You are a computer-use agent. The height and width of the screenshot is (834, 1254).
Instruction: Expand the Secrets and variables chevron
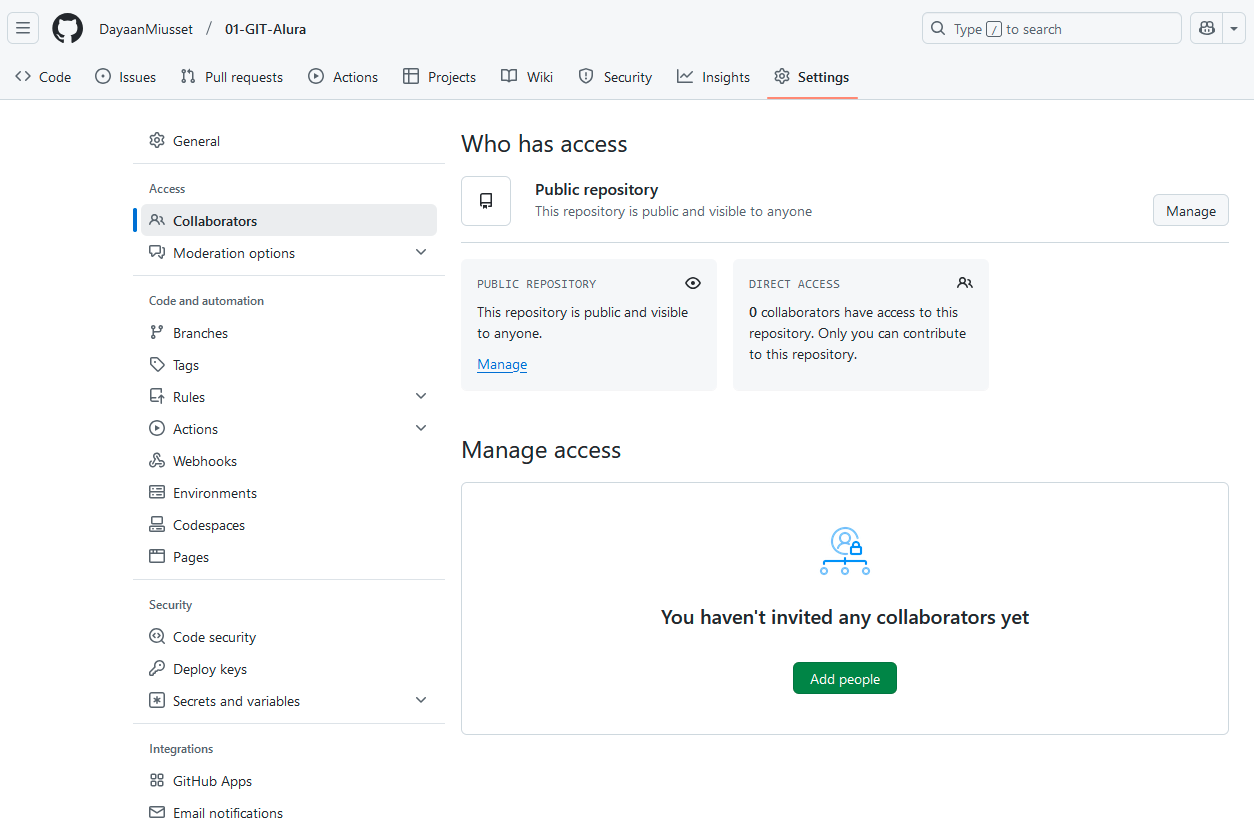pos(421,701)
